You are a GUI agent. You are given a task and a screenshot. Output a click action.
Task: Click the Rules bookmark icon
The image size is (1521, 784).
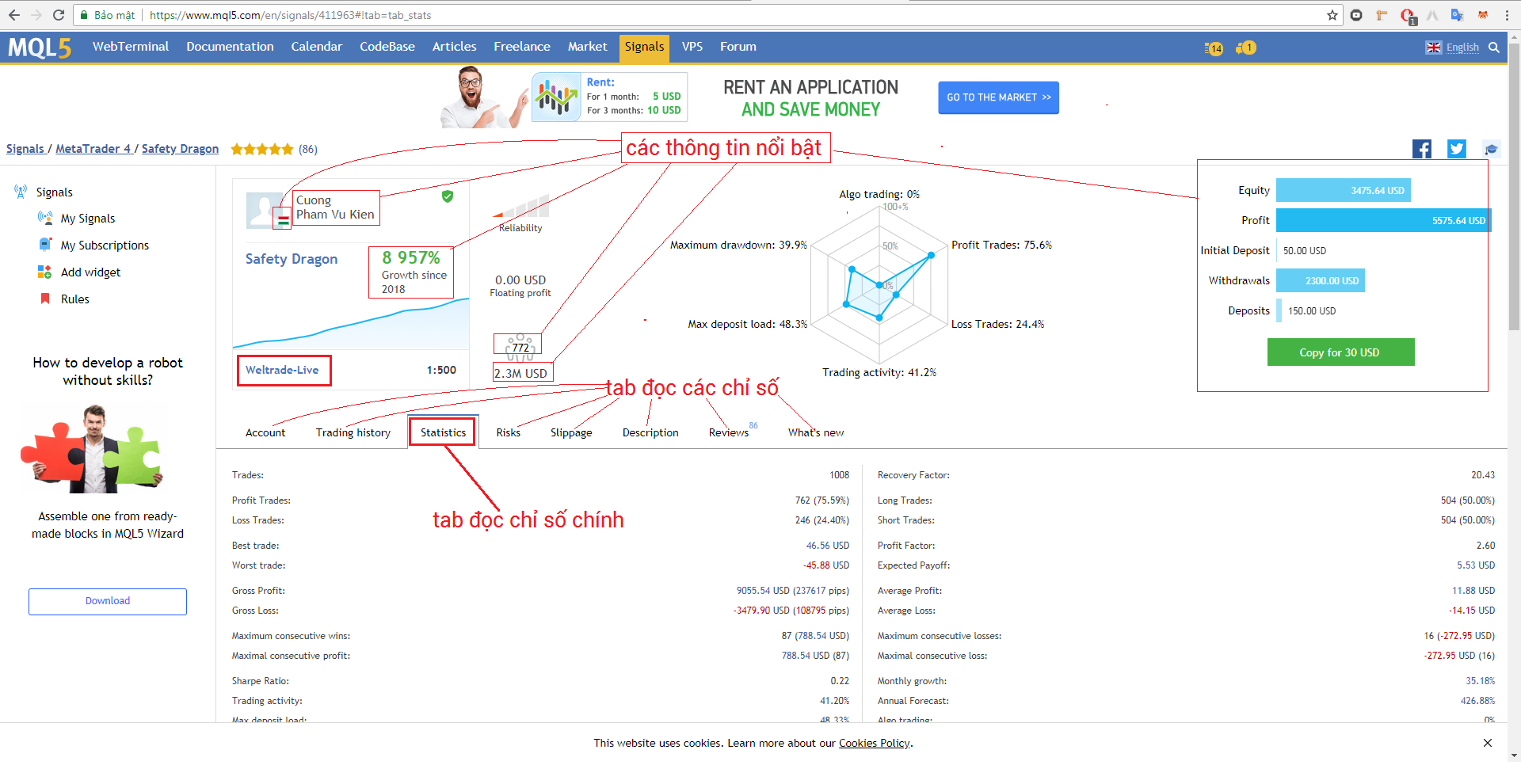tap(45, 299)
